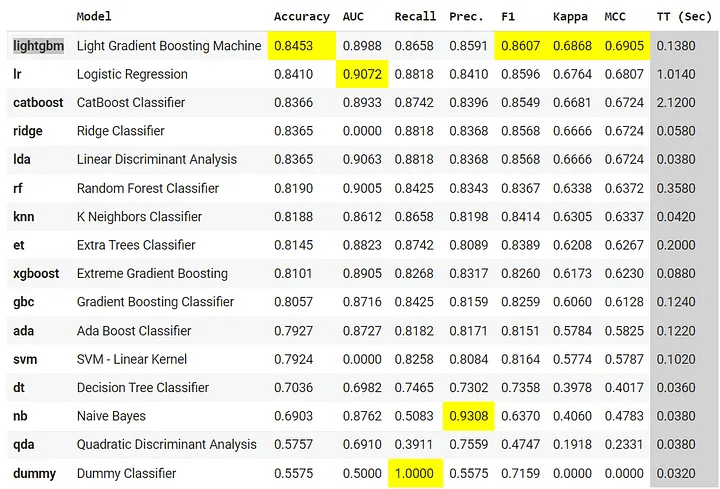Click the Kappa column header

click(x=570, y=17)
